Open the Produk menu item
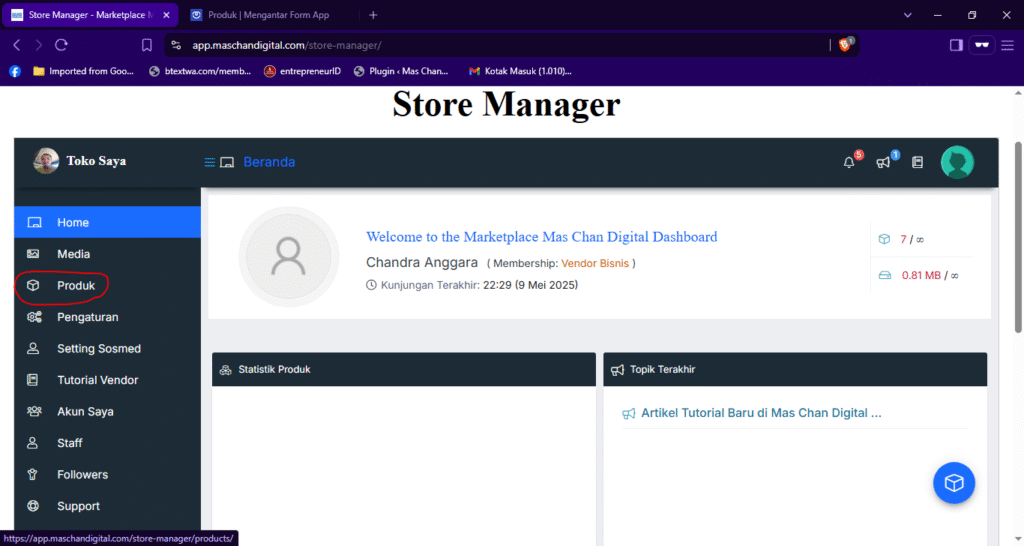Image resolution: width=1024 pixels, height=546 pixels. (x=107, y=285)
